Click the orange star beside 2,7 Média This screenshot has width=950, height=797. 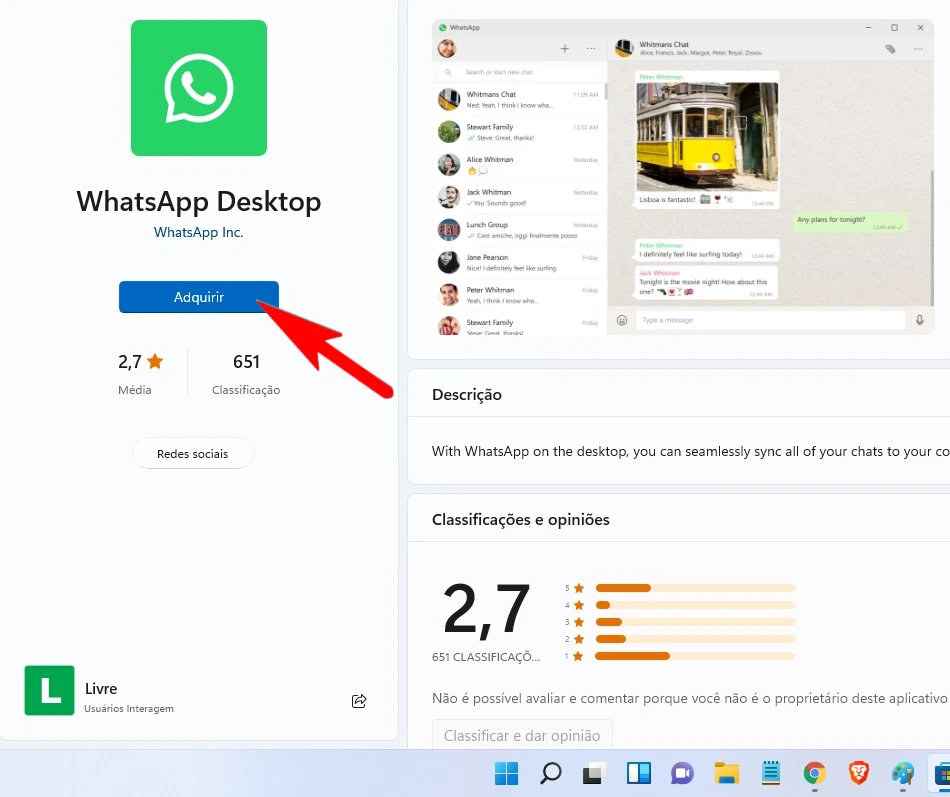(155, 361)
